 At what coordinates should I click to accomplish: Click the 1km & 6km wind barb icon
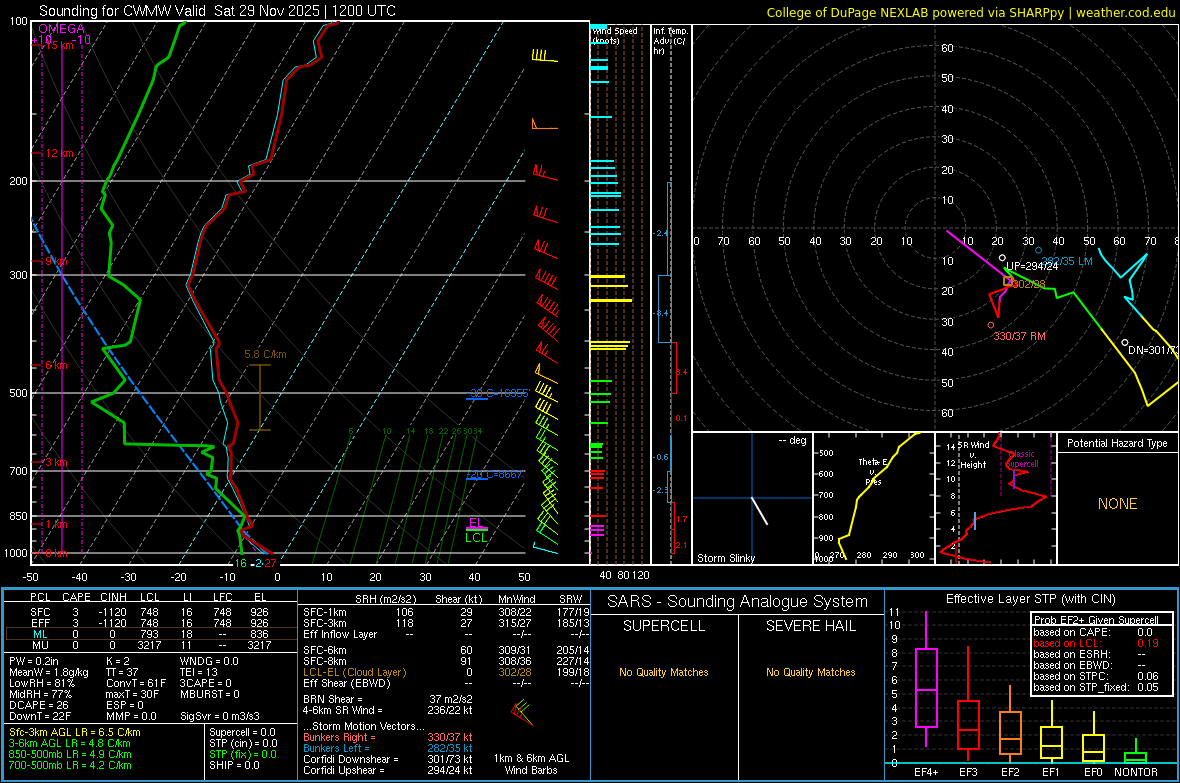coord(521,712)
